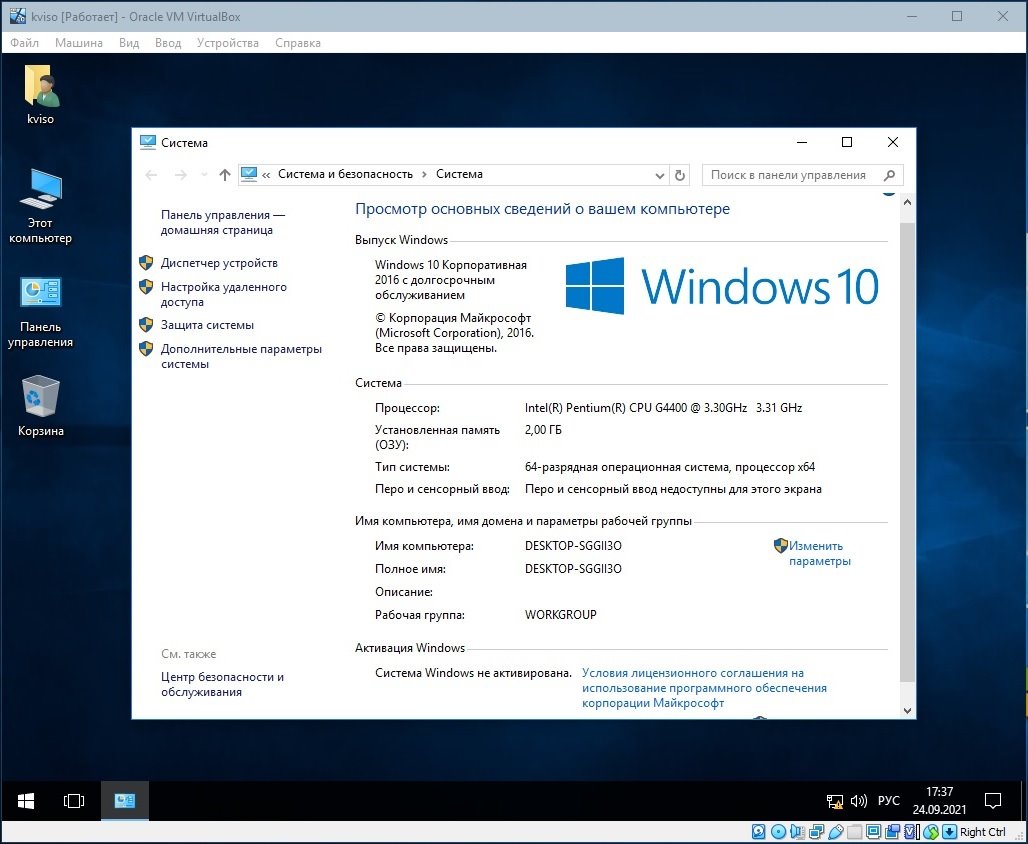This screenshot has height=844, width=1028.
Task: Open the Этот компьютер desktop icon
Action: coord(41,206)
